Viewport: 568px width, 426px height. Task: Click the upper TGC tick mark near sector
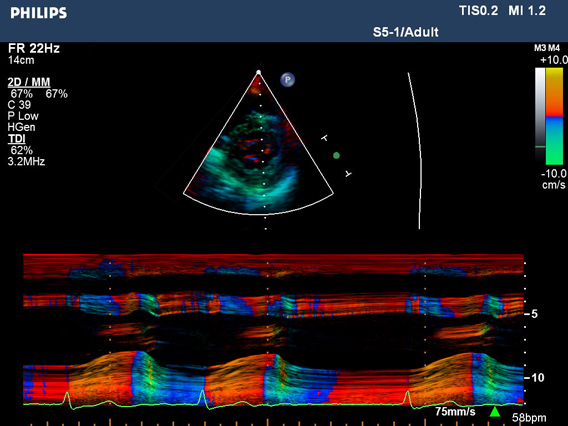(x=325, y=138)
